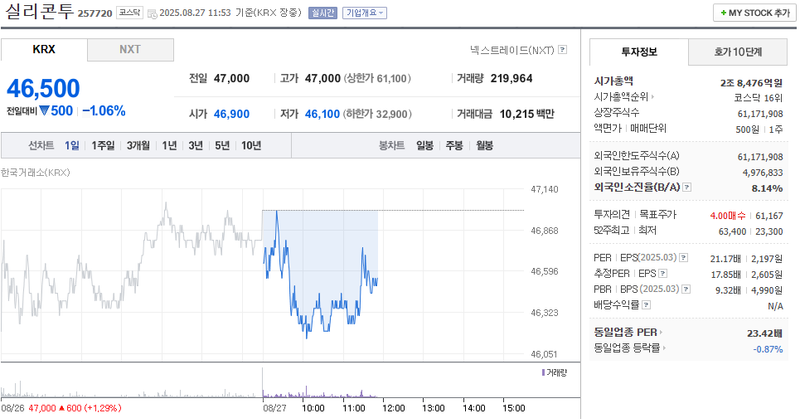The height and width of the screenshot is (419, 800).
Task: Select the 1일 line chart period
Action: (71, 145)
